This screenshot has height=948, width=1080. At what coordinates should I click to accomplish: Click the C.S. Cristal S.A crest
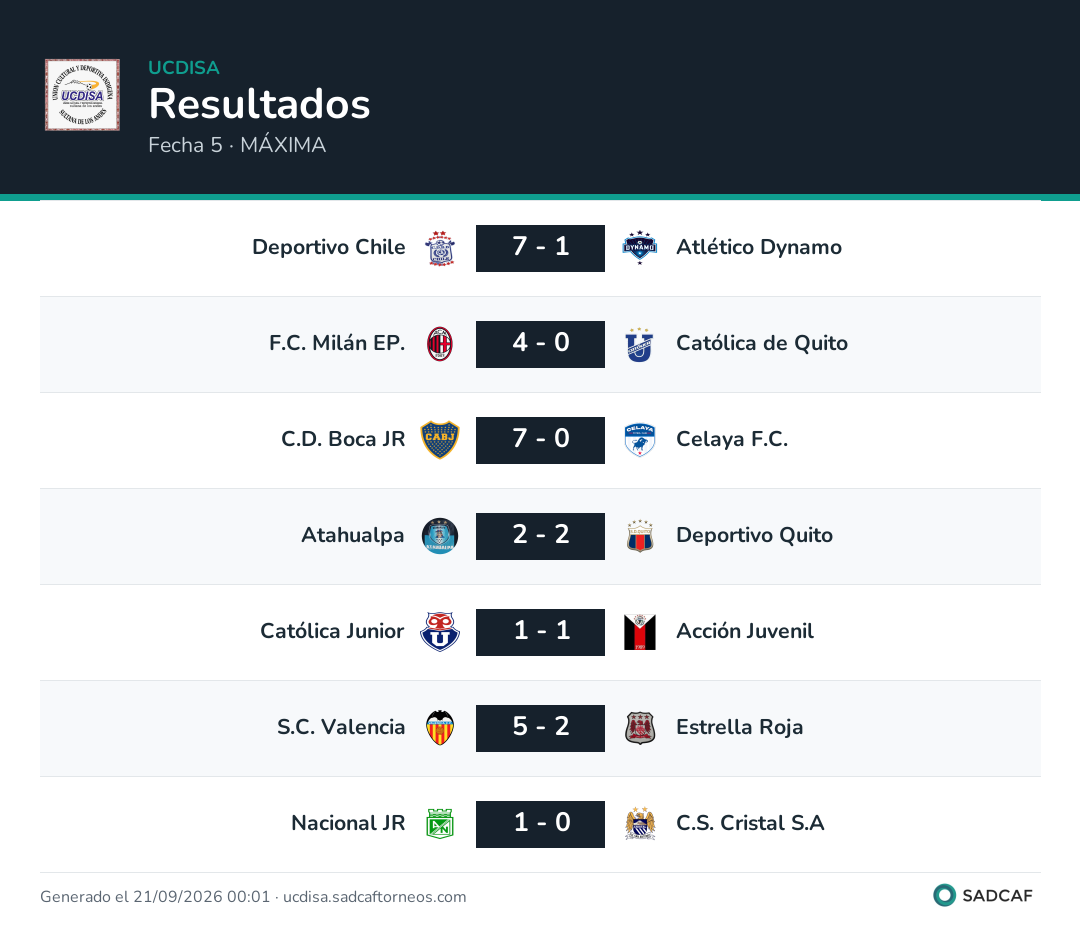640,824
